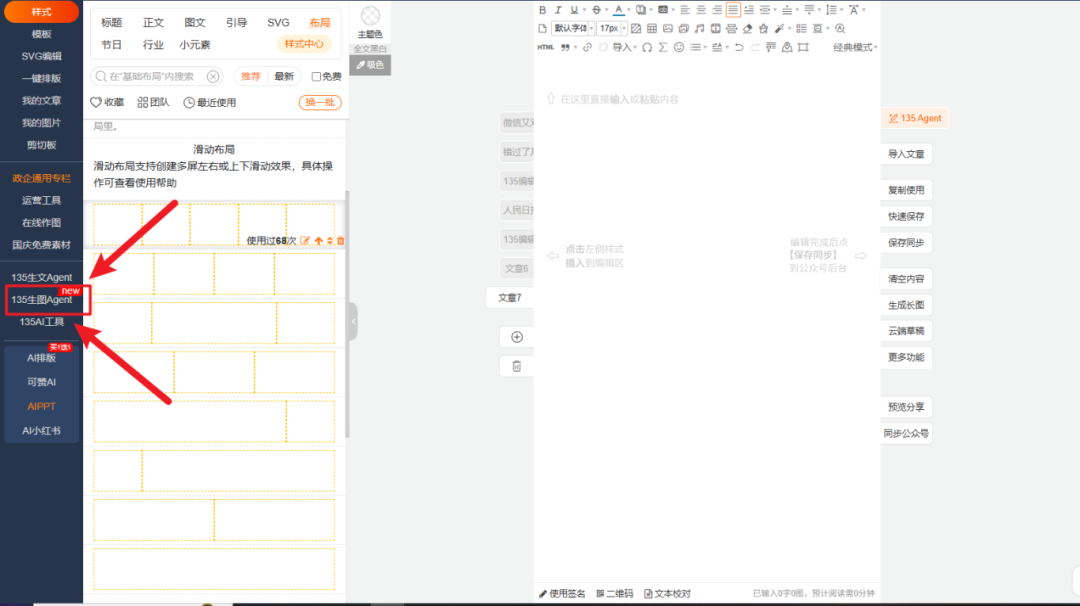Image resolution: width=1080 pixels, height=606 pixels.
Task: Toggle the 最新 newest sort
Action: pyautogui.click(x=284, y=76)
